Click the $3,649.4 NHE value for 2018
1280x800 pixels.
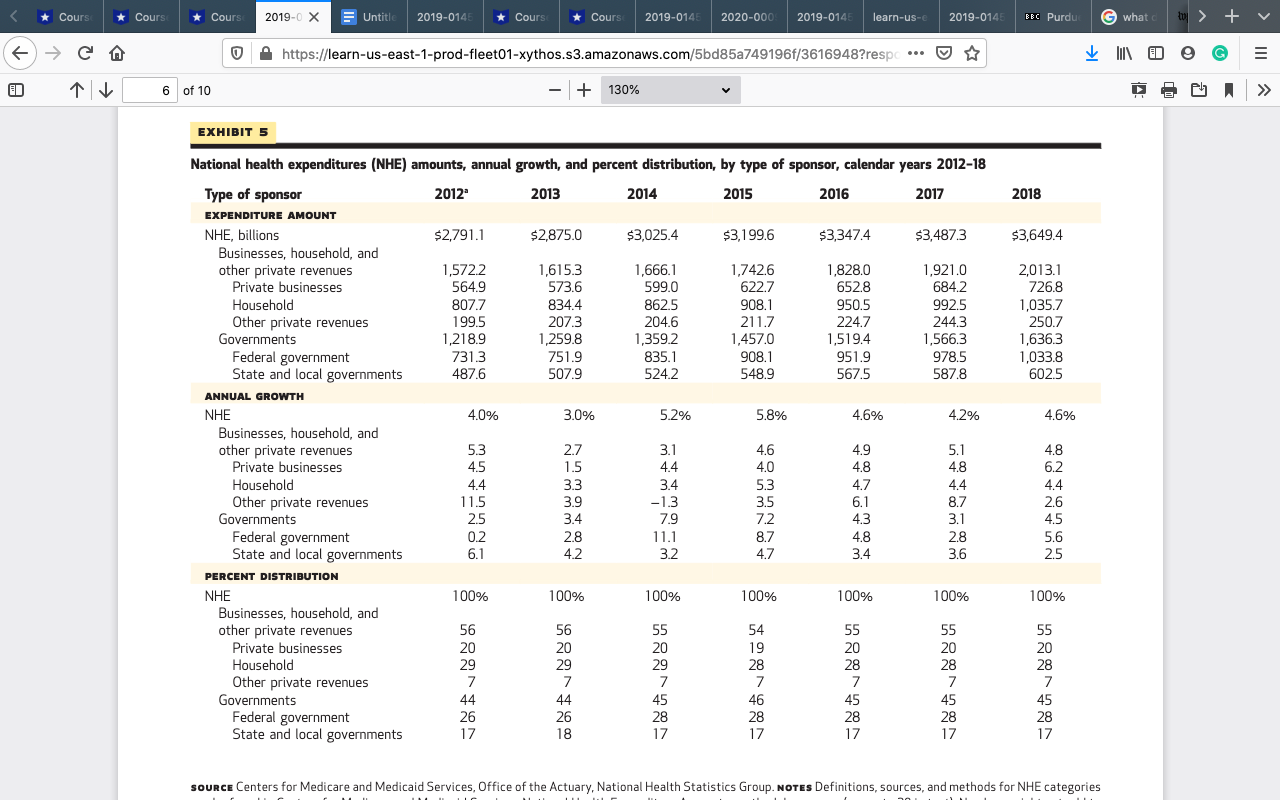[1037, 235]
